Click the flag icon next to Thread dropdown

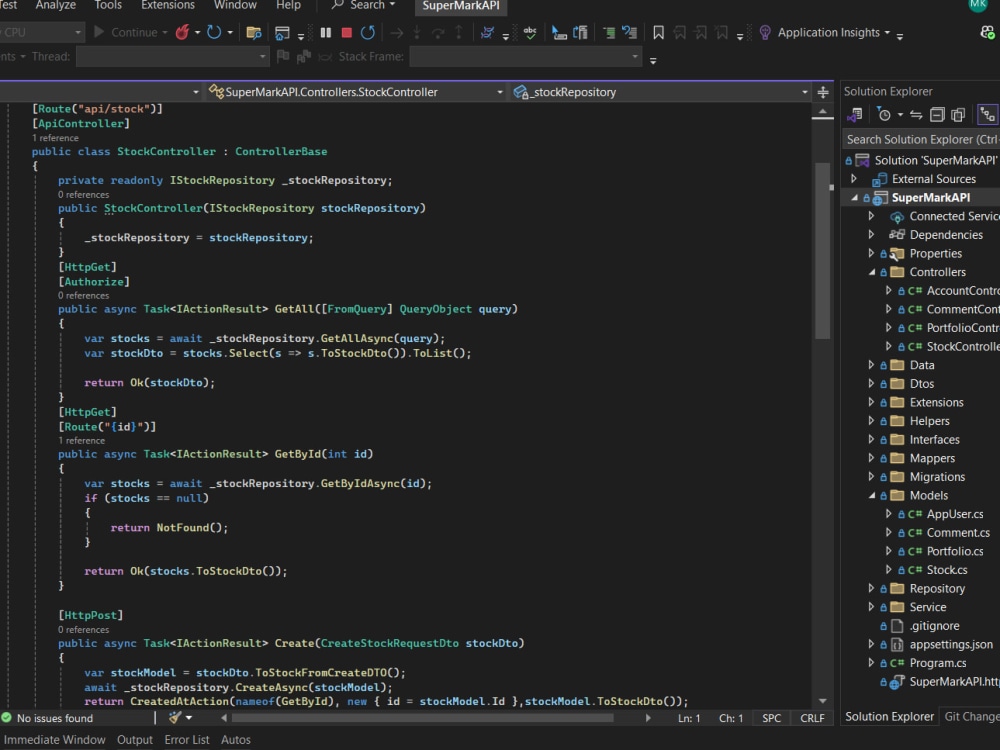coord(283,57)
